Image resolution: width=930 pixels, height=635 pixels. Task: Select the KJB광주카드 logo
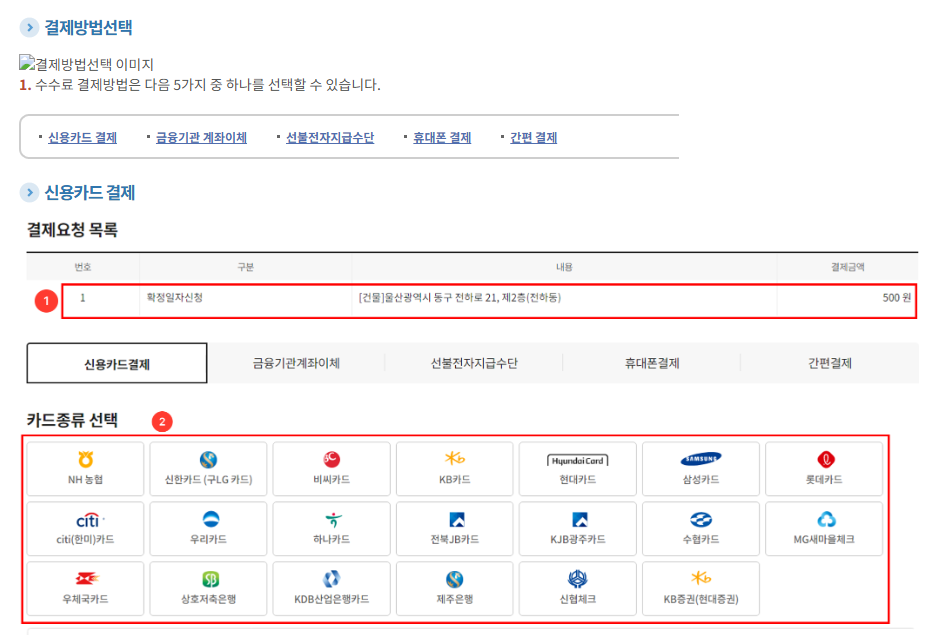coord(579,520)
